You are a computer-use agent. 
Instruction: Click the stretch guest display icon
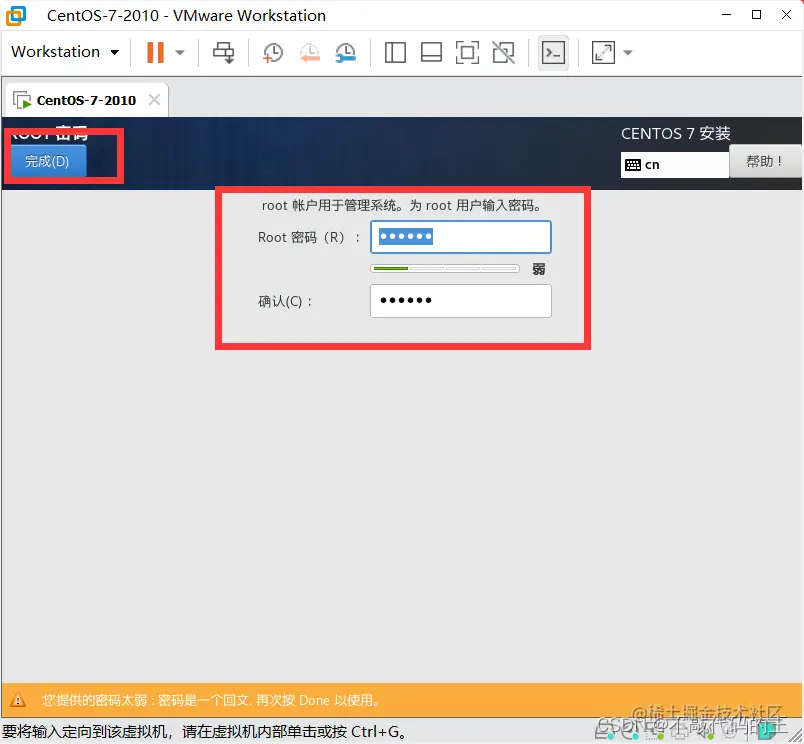tap(603, 52)
